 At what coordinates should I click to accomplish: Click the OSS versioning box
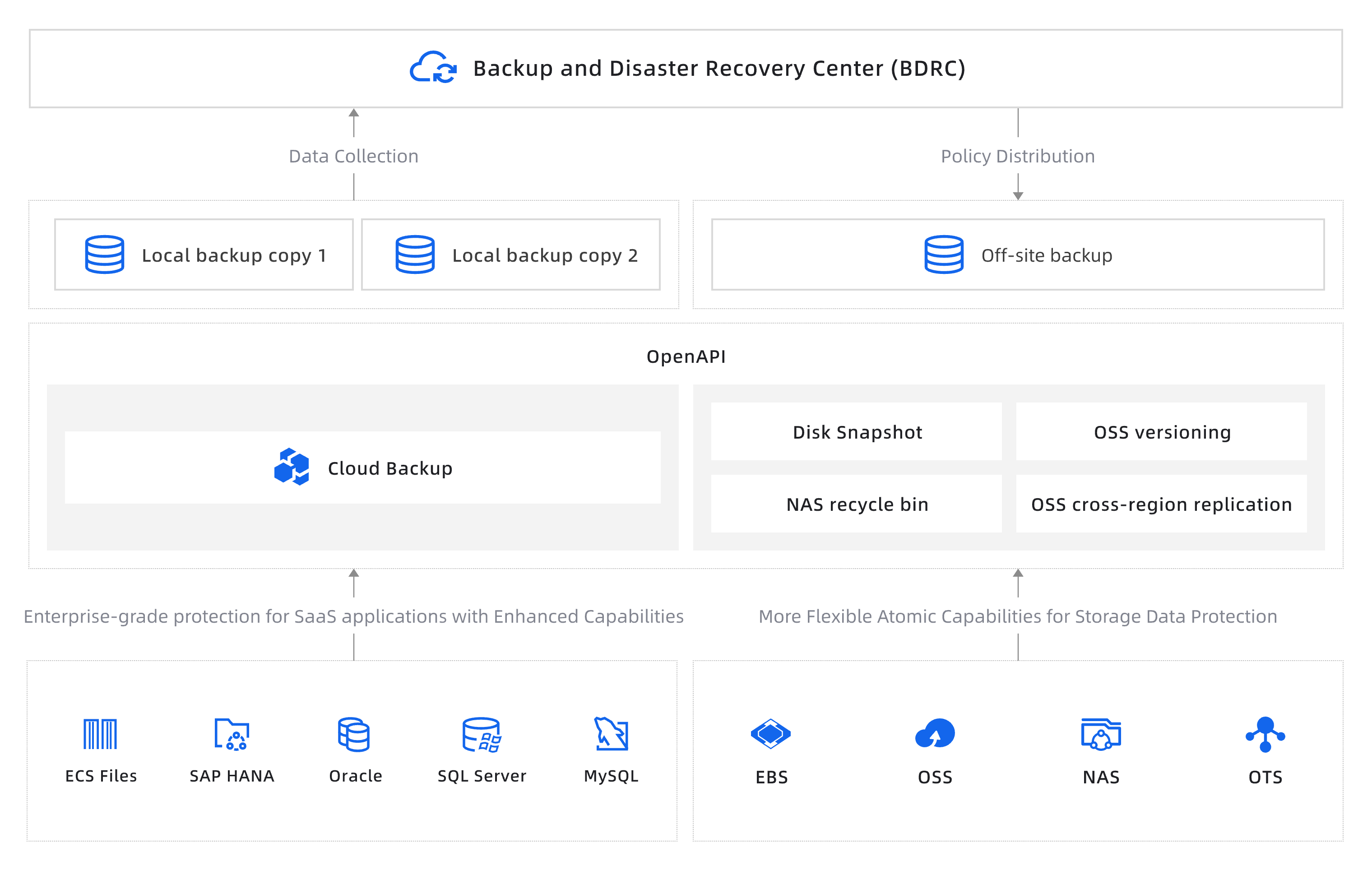click(1162, 432)
